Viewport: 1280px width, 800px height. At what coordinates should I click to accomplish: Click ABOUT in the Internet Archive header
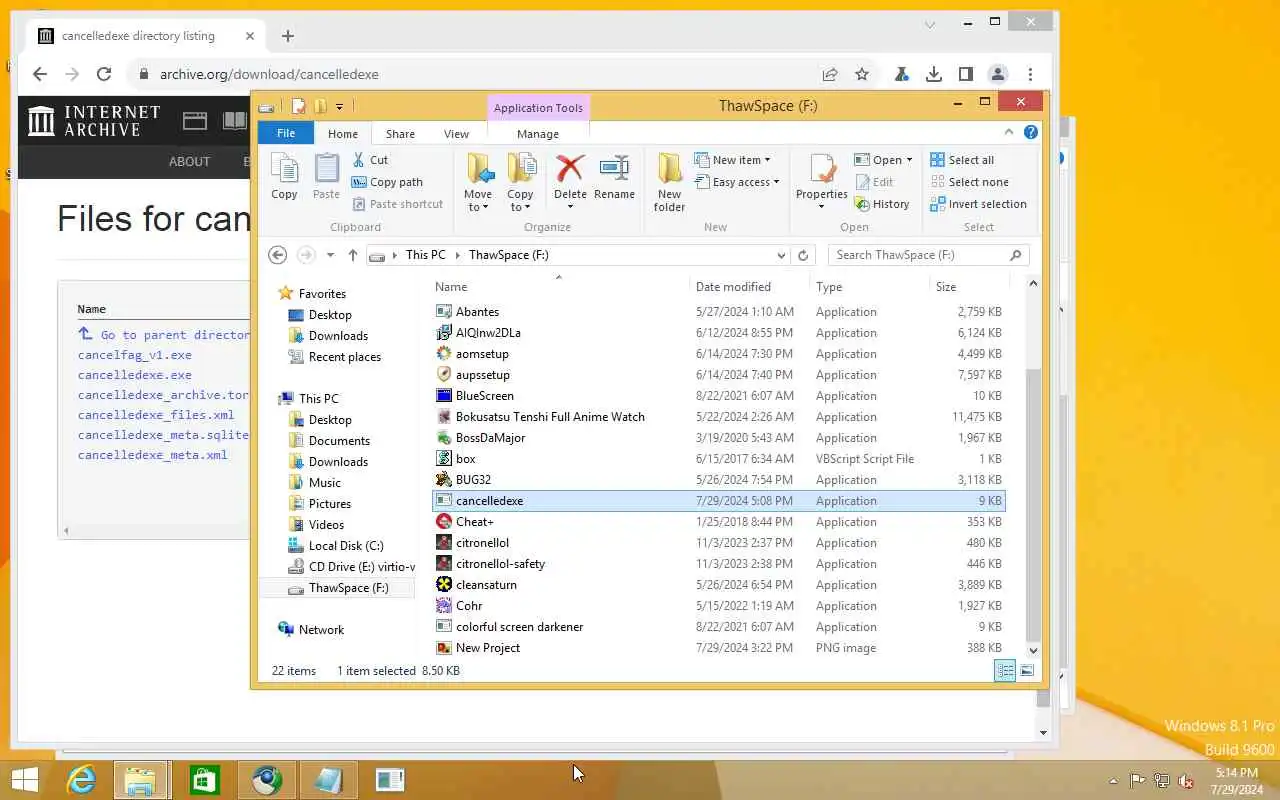click(189, 161)
